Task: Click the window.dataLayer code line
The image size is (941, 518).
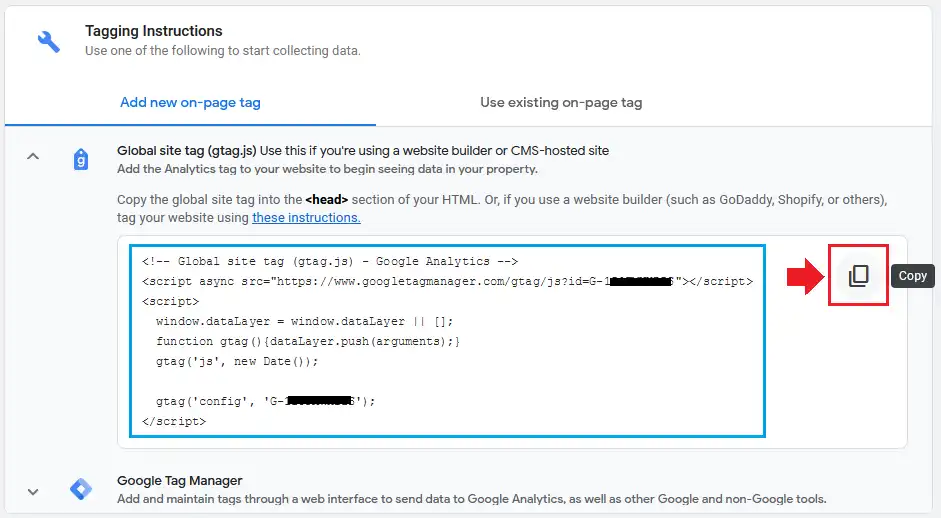Action: pyautogui.click(x=304, y=322)
